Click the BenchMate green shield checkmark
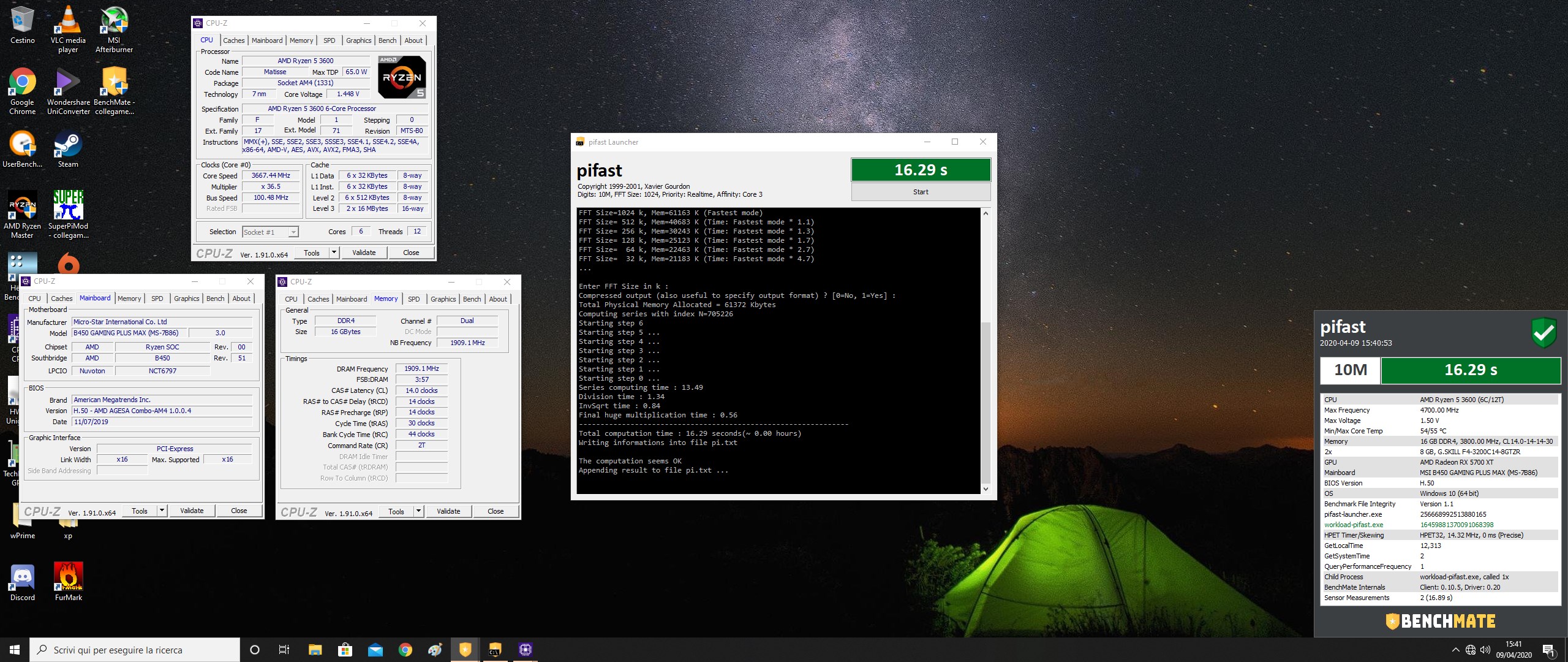Image resolution: width=1568 pixels, height=662 pixels. click(x=1544, y=333)
